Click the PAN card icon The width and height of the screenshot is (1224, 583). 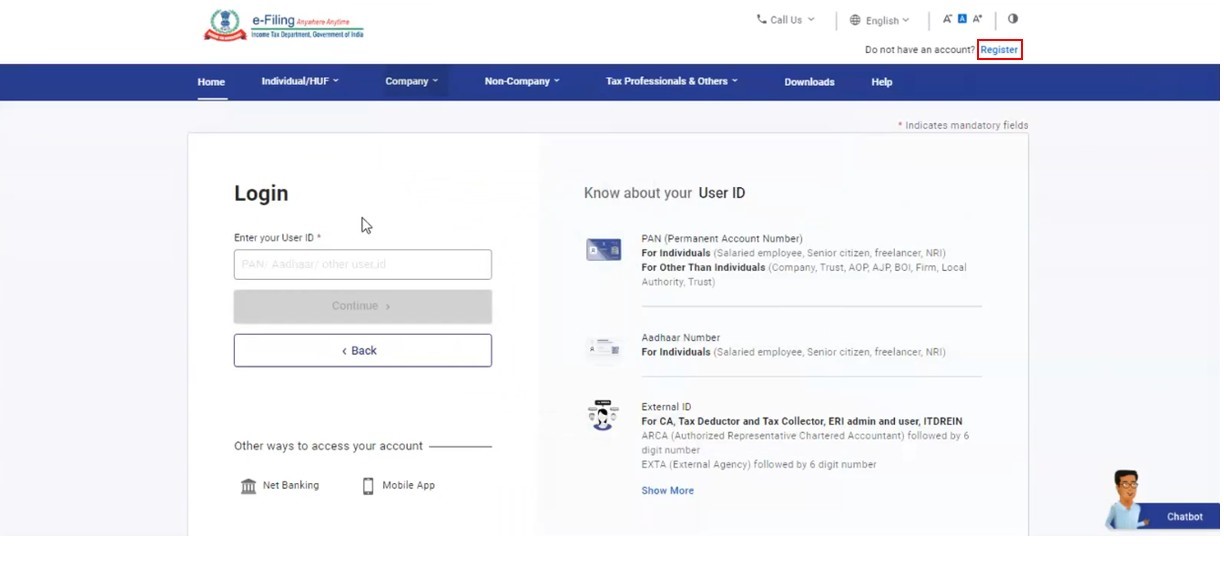click(x=603, y=250)
